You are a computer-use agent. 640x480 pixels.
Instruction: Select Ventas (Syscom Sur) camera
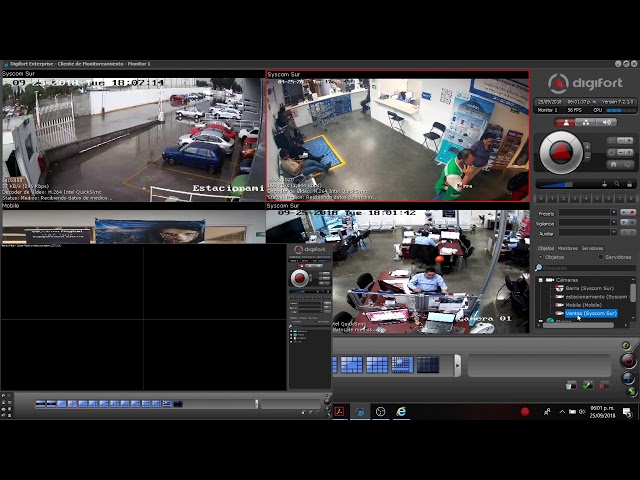pos(591,313)
